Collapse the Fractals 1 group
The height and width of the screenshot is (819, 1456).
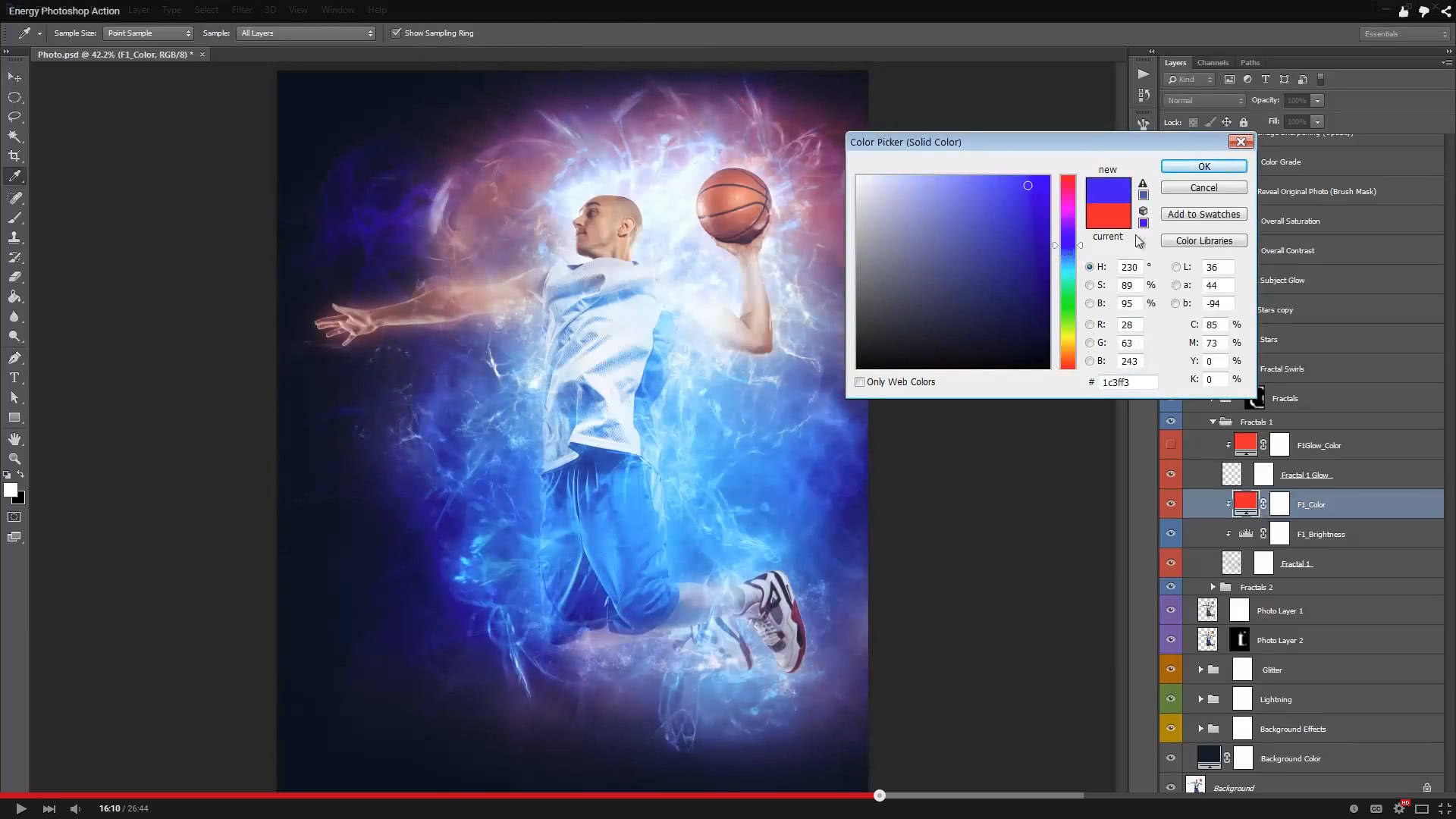pyautogui.click(x=1213, y=422)
